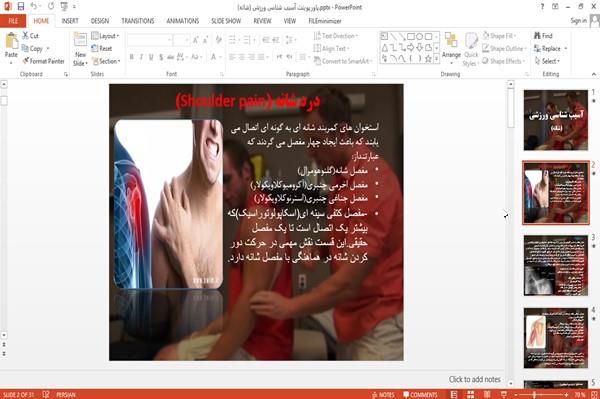Open the FILE tab
The height and width of the screenshot is (399, 600).
click(13, 21)
